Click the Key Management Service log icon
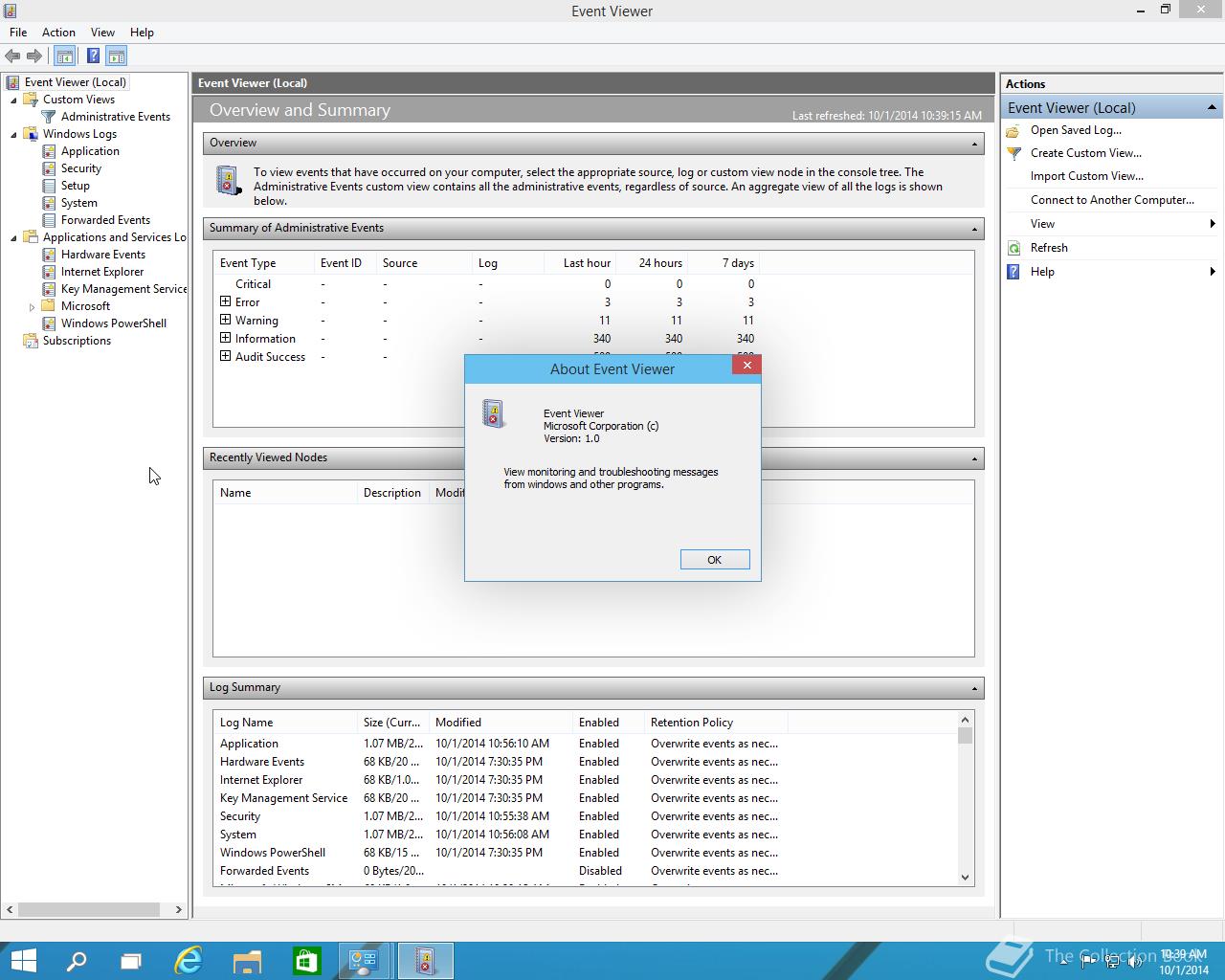1225x980 pixels. [x=49, y=289]
